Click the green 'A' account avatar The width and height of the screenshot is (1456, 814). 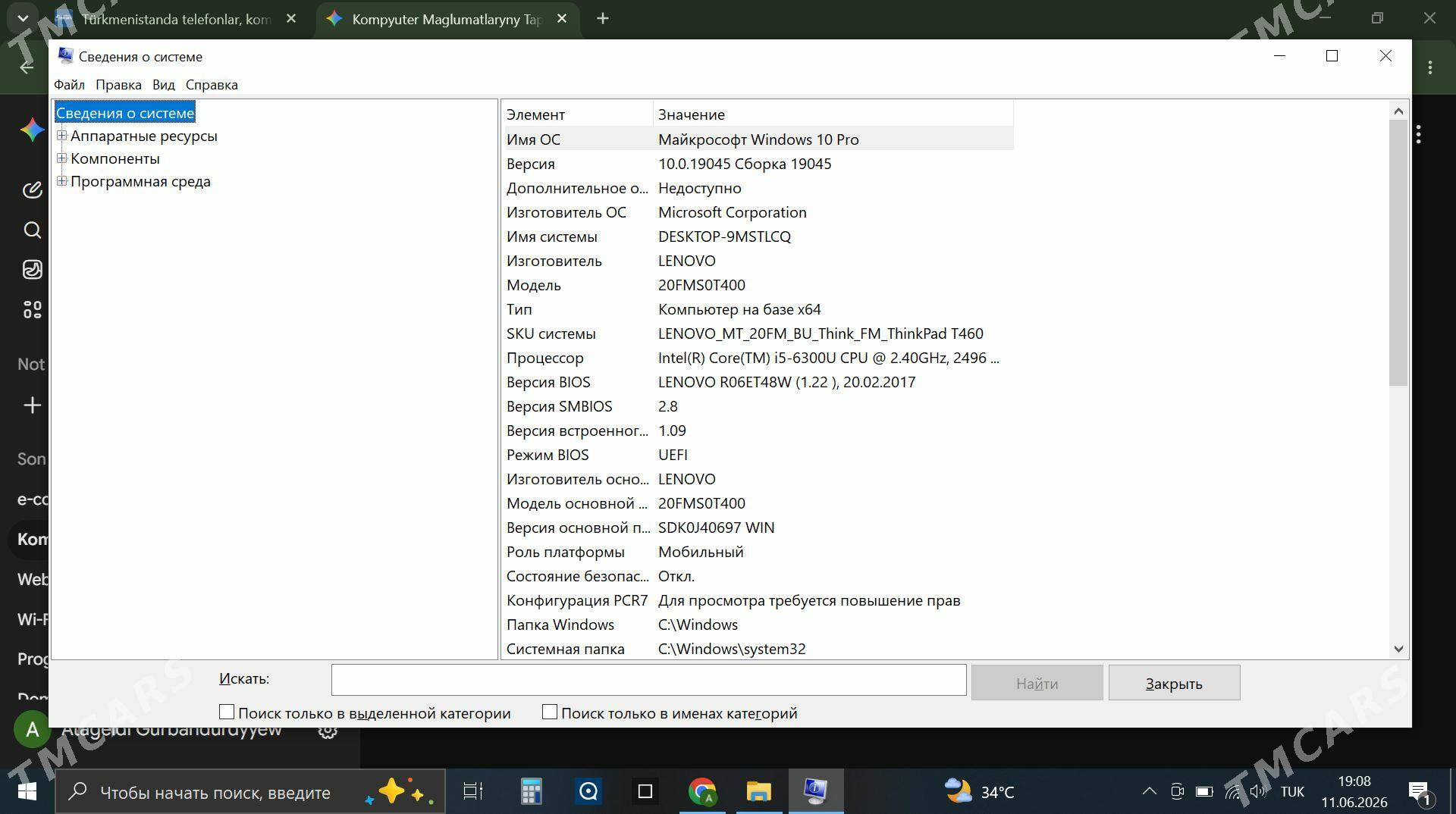[32, 730]
